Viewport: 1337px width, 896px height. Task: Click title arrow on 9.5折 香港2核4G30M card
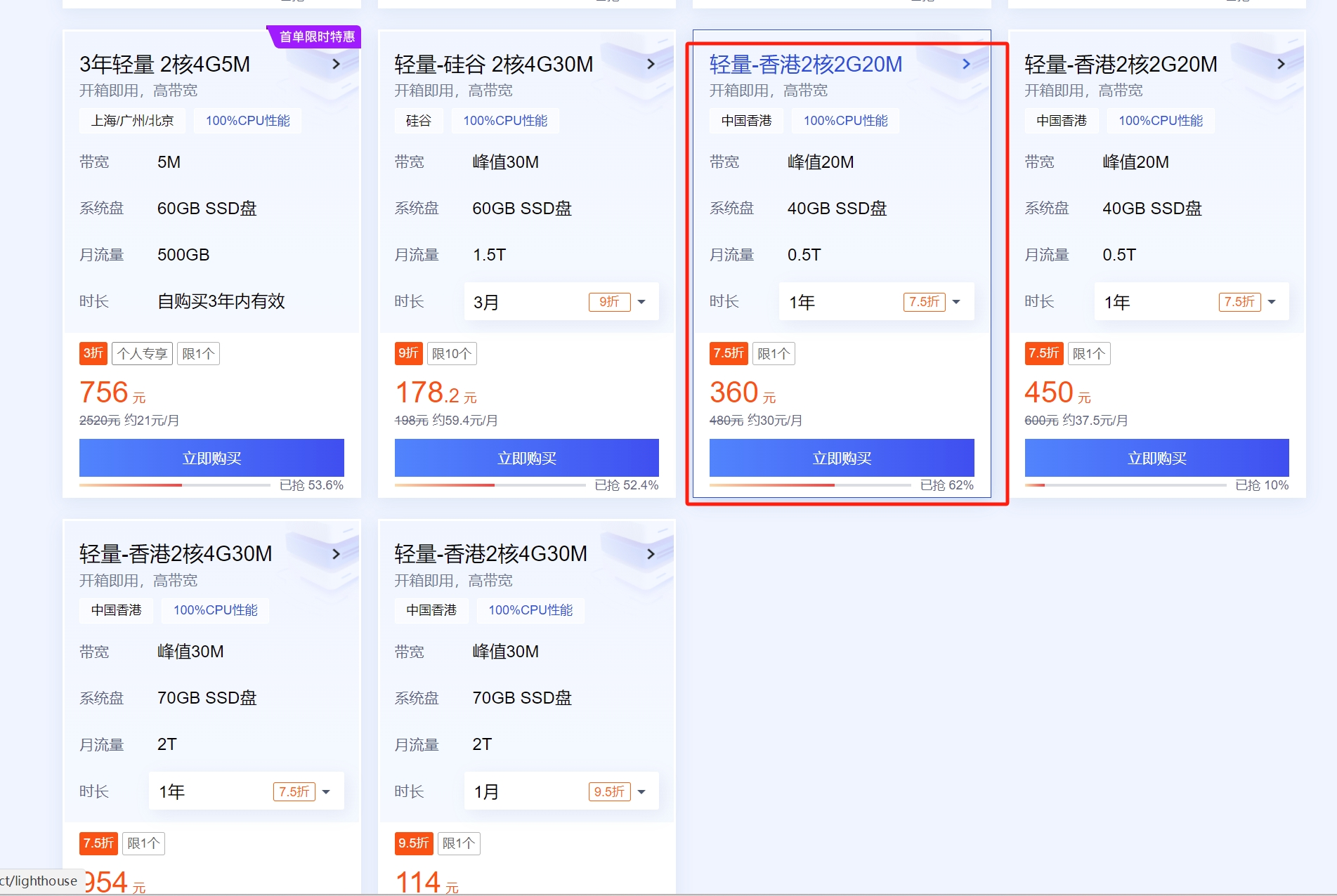click(651, 554)
